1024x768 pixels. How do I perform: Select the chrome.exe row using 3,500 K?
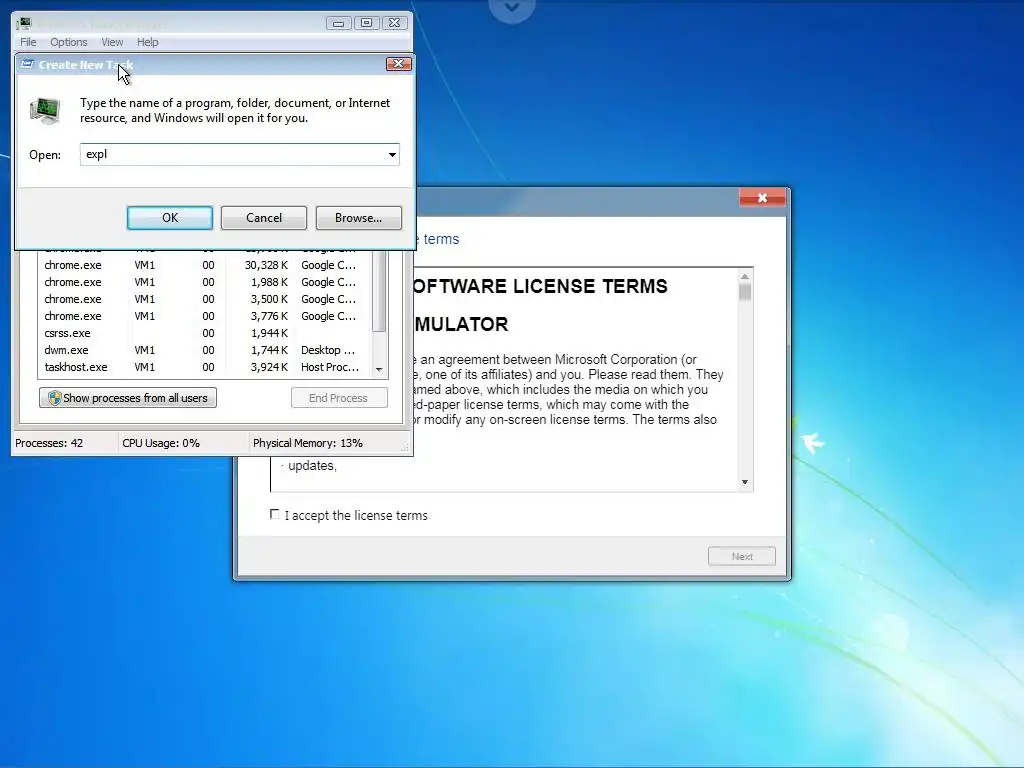(204, 299)
